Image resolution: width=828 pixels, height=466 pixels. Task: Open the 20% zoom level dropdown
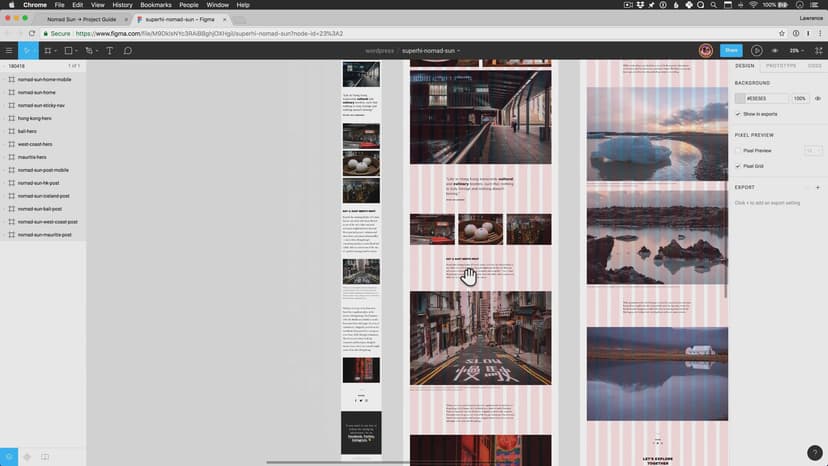click(796, 50)
